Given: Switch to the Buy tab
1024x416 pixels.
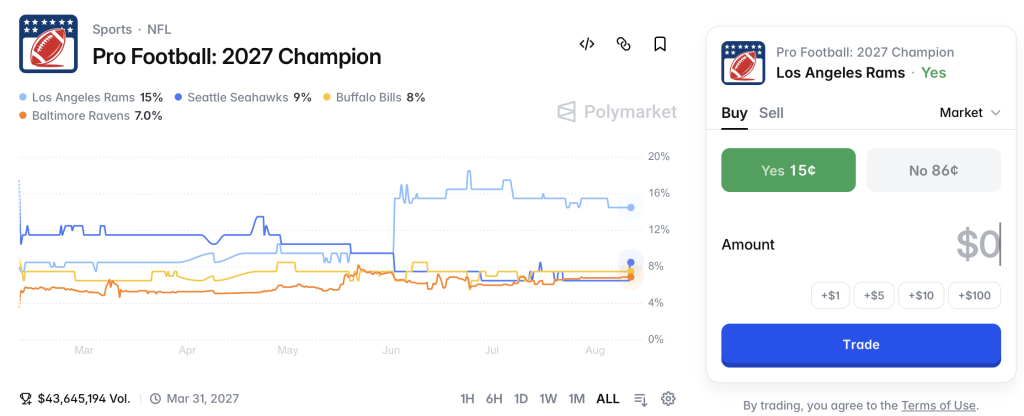Looking at the screenshot, I should coord(734,113).
